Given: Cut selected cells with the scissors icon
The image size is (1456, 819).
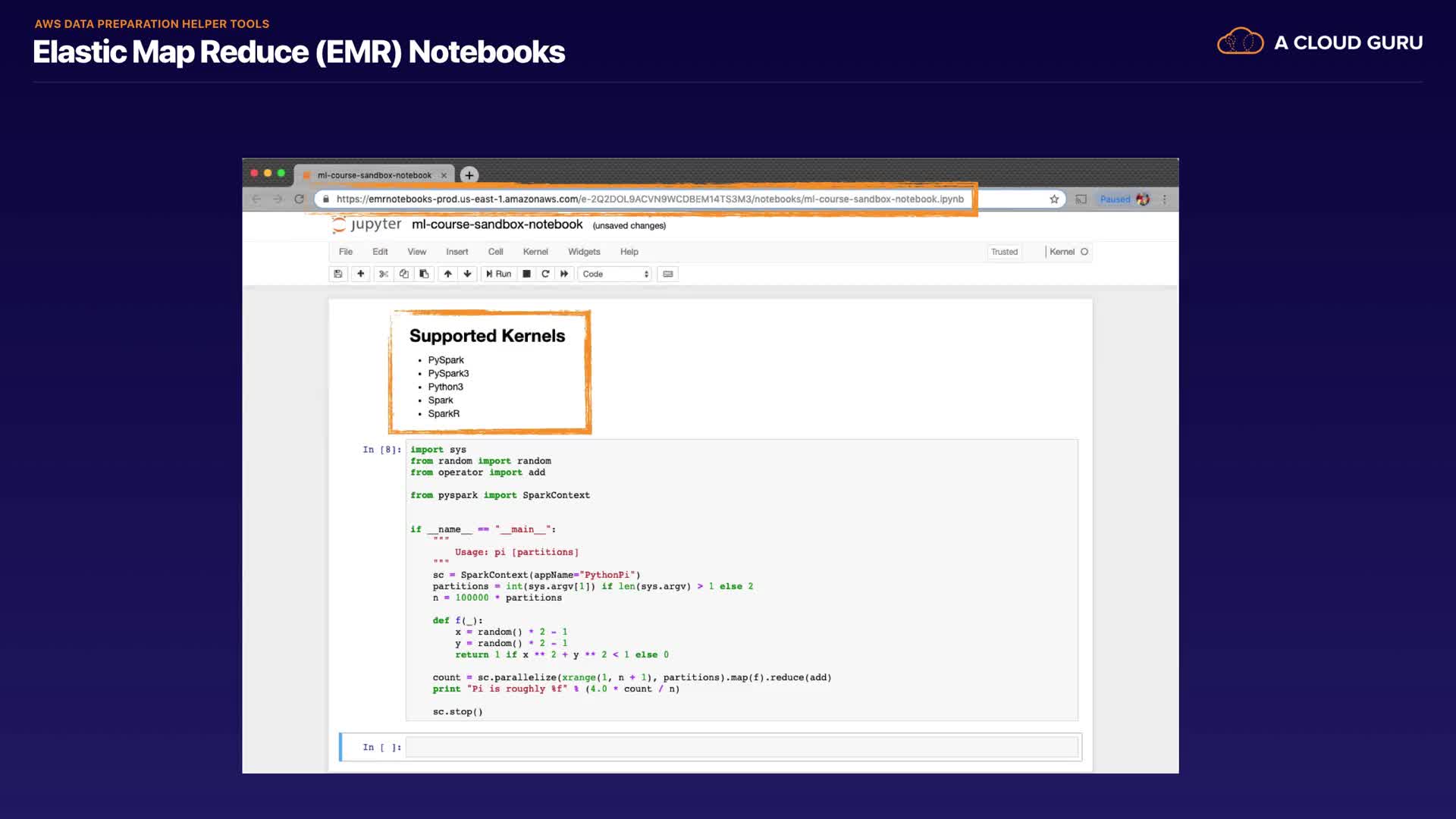Looking at the screenshot, I should tap(384, 274).
